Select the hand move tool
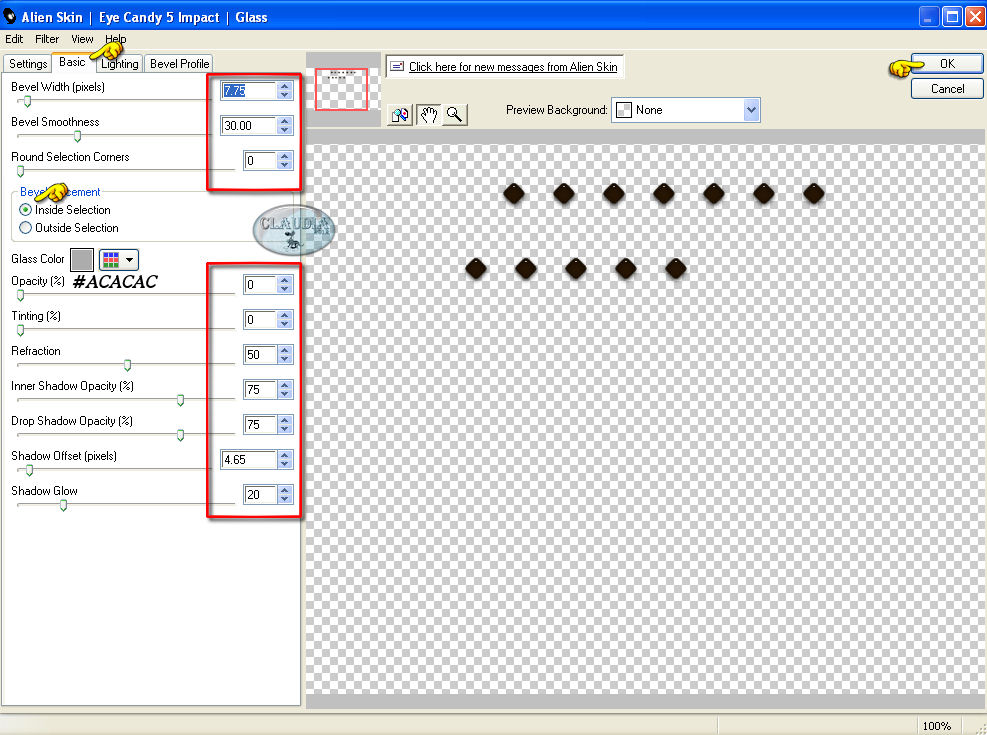987x735 pixels. click(429, 115)
